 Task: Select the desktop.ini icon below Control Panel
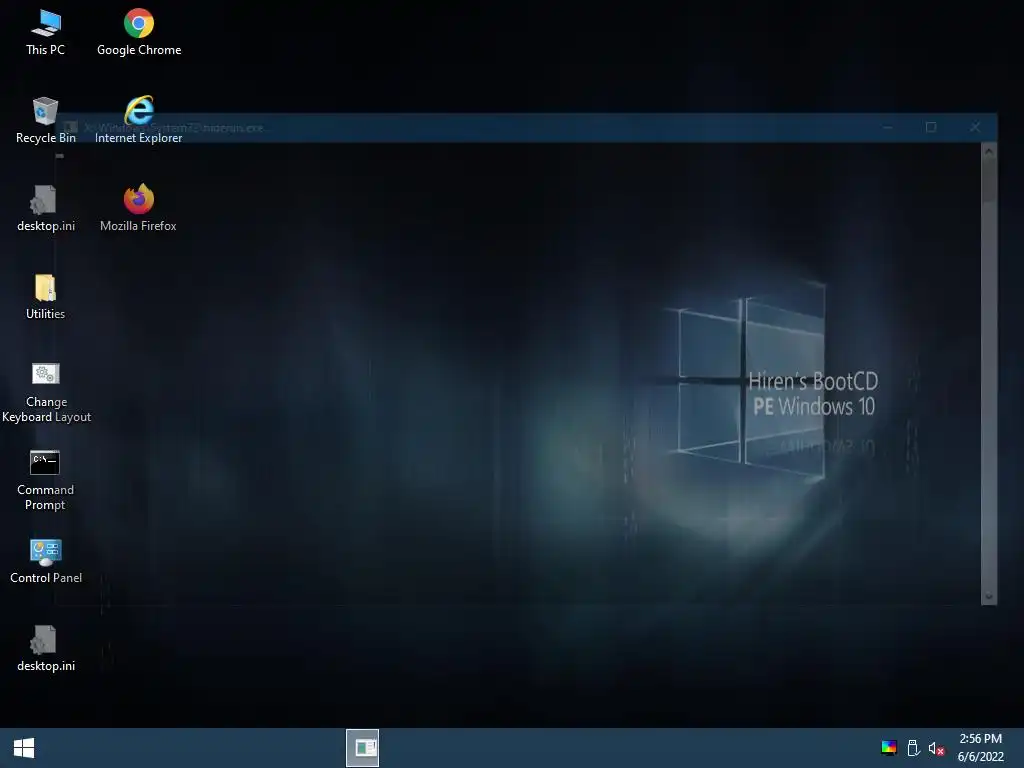[45, 648]
